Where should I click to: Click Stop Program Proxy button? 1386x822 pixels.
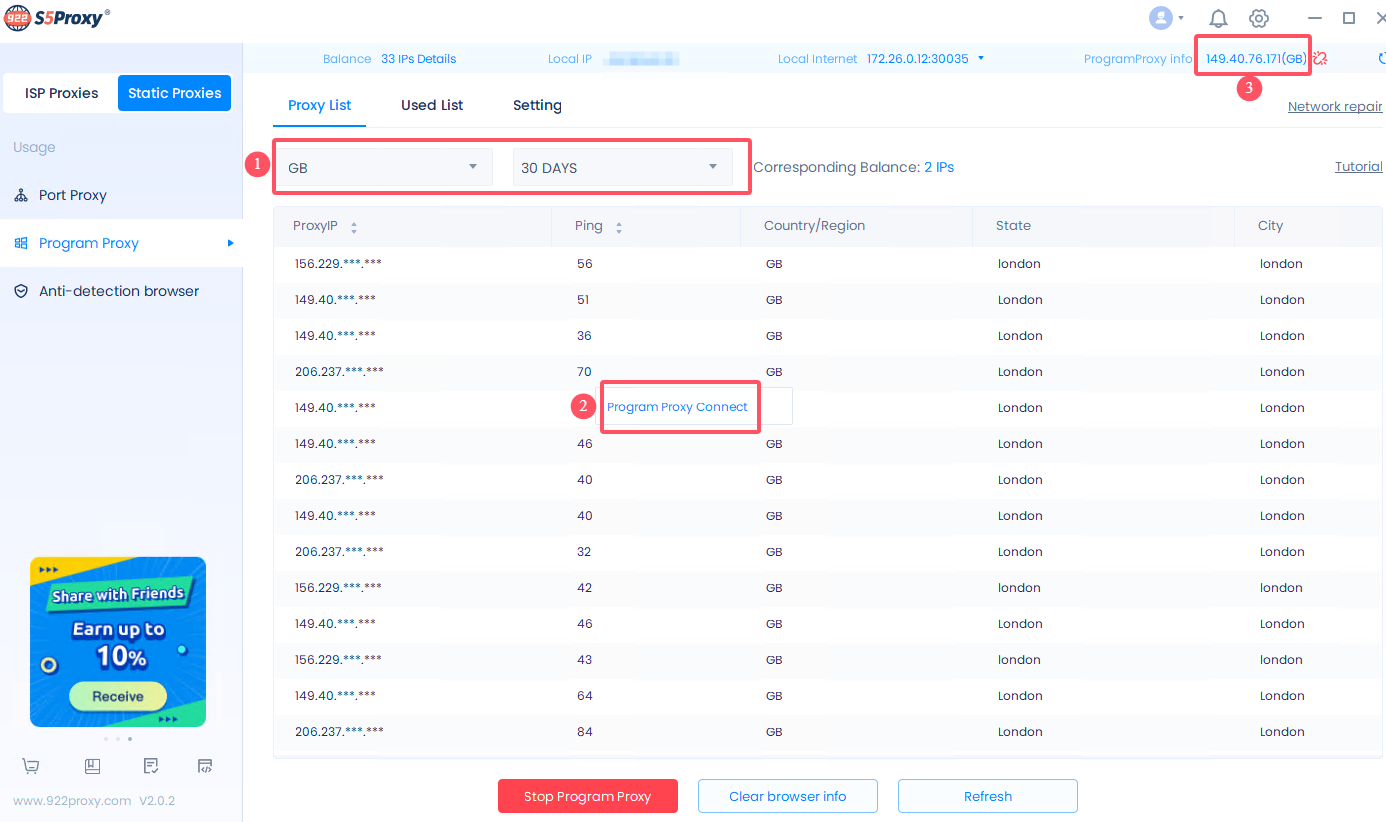pyautogui.click(x=588, y=796)
